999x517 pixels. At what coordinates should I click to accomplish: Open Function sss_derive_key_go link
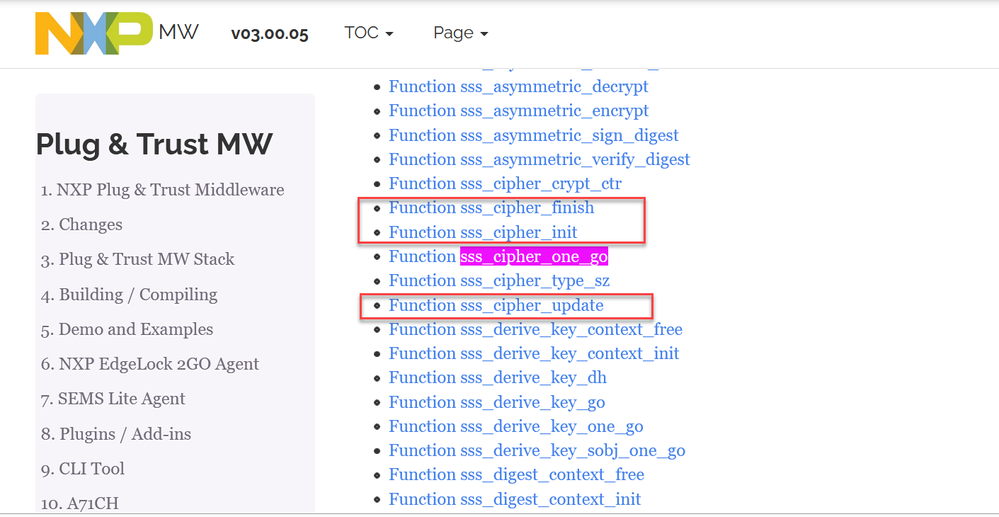coord(497,402)
